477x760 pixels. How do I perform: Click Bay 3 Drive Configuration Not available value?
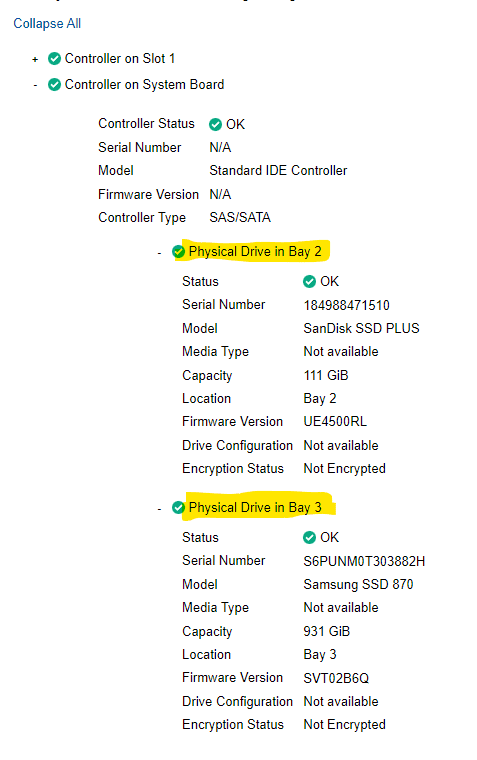pyautogui.click(x=341, y=702)
